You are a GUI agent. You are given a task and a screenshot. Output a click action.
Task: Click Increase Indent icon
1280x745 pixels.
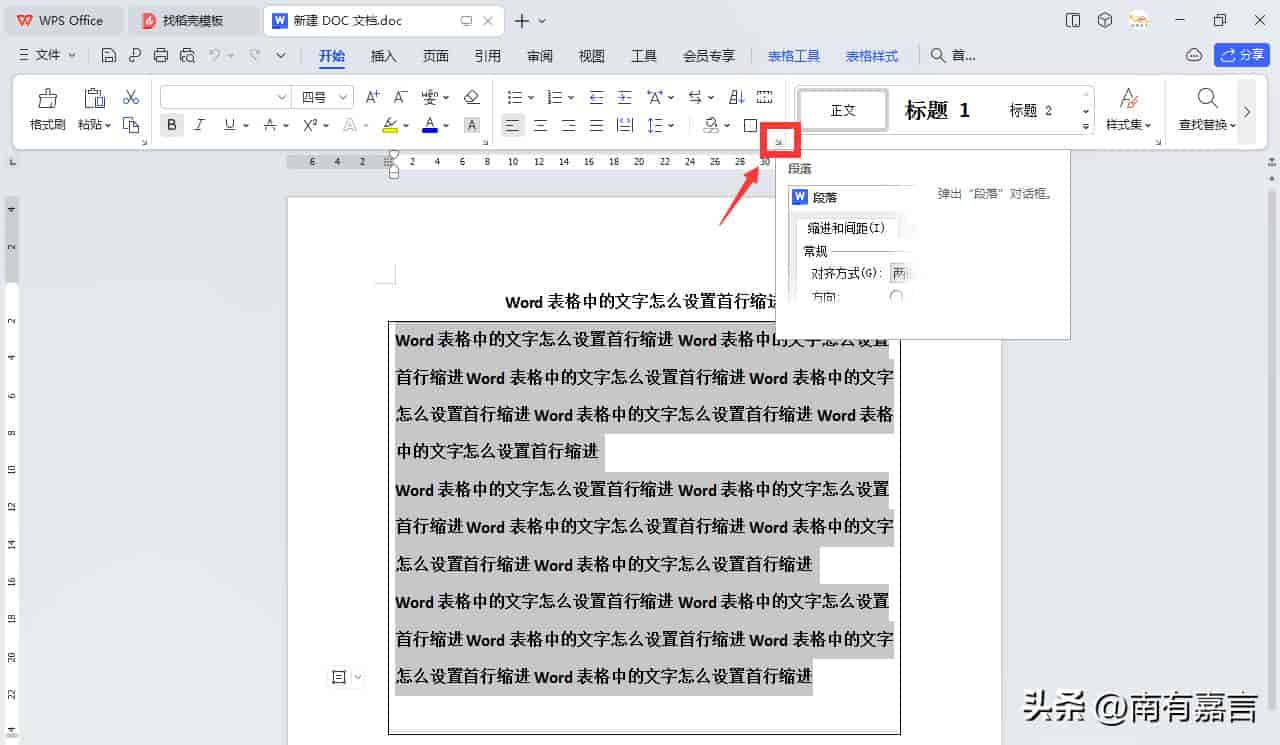click(x=625, y=97)
